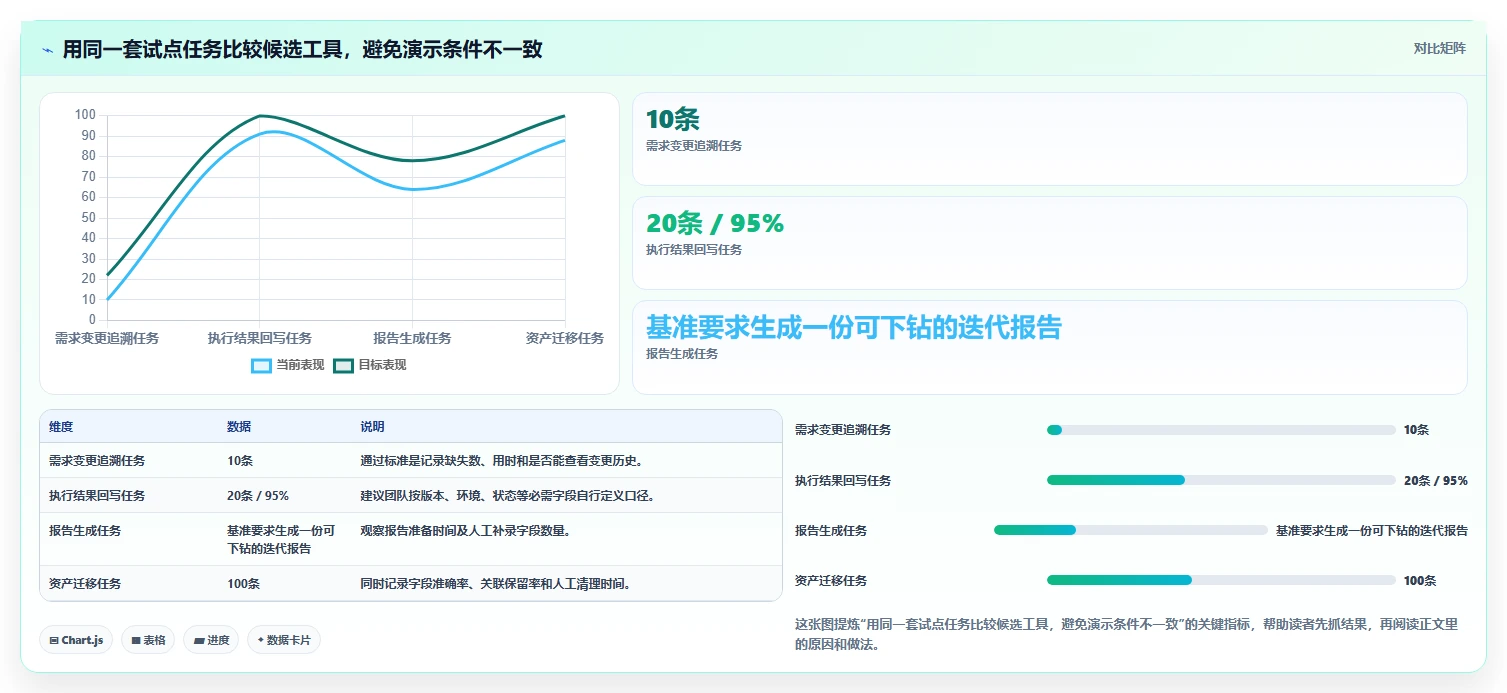The width and height of the screenshot is (1507, 693).
Task: Click the 资产迁移任务 progress bar
Action: pos(1221,580)
